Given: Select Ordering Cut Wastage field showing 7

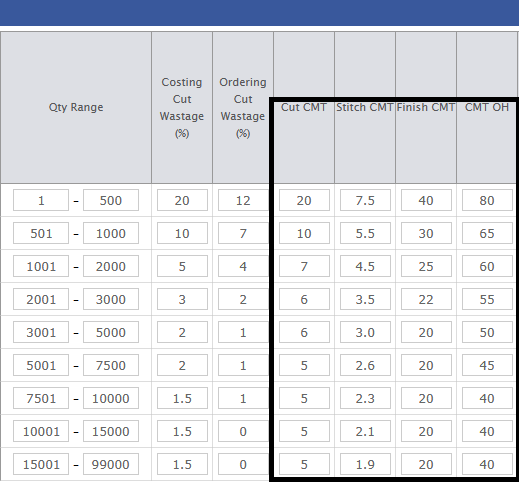Looking at the screenshot, I should [x=243, y=233].
